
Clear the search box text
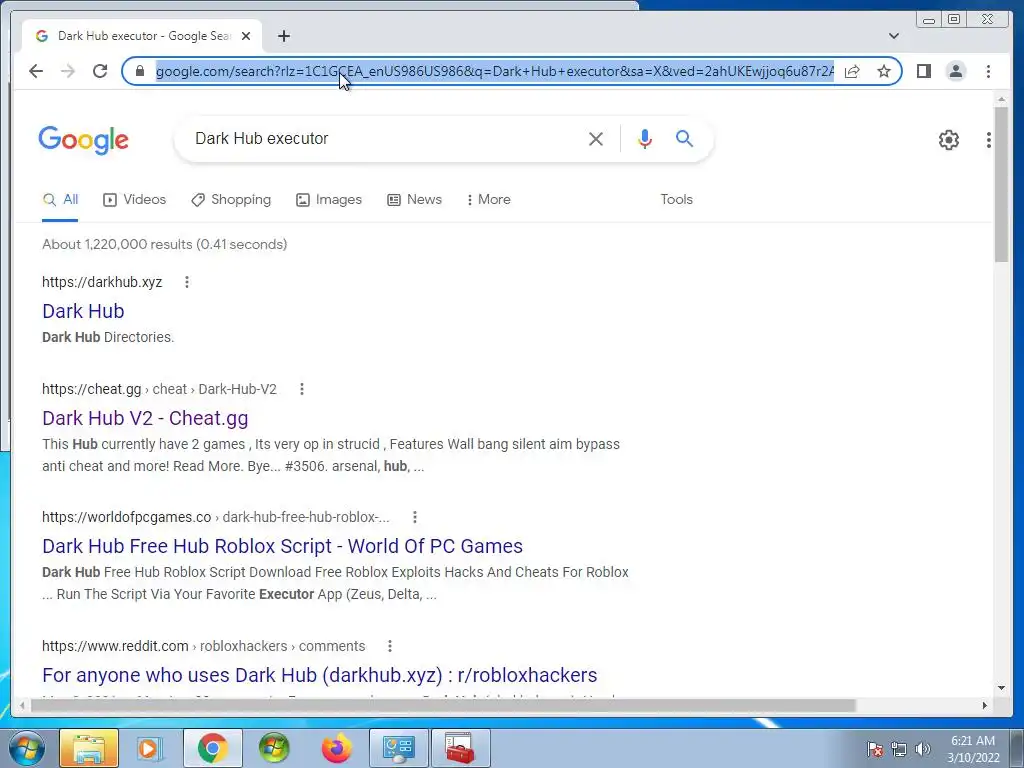(x=596, y=138)
